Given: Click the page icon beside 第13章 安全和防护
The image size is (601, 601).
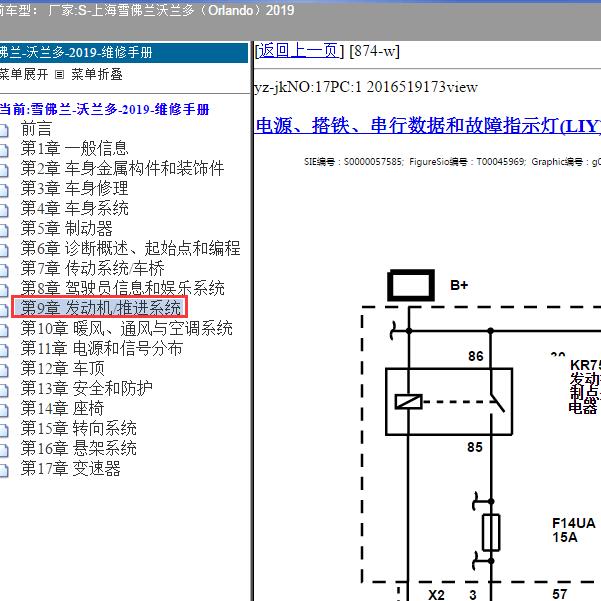Looking at the screenshot, I should [x=4, y=390].
